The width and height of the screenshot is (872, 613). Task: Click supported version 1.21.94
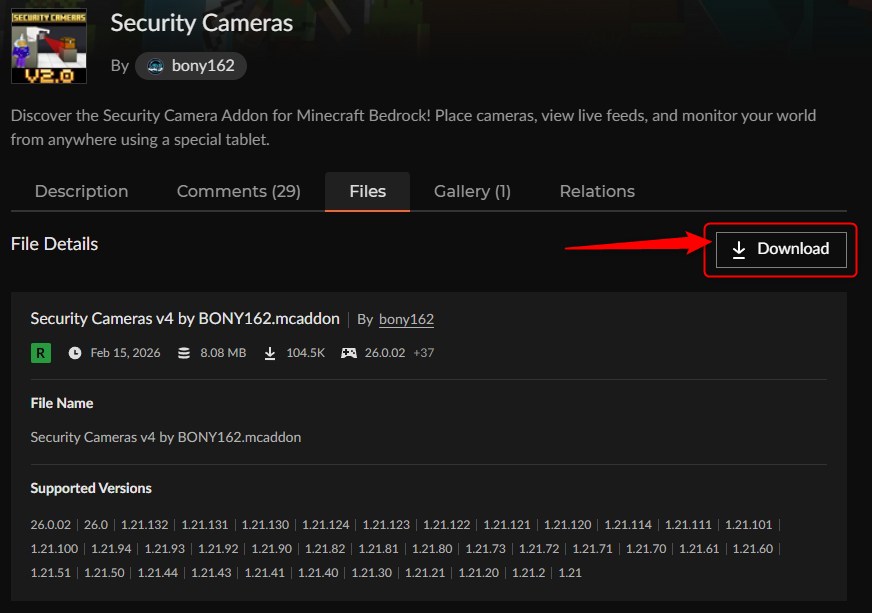coord(111,548)
